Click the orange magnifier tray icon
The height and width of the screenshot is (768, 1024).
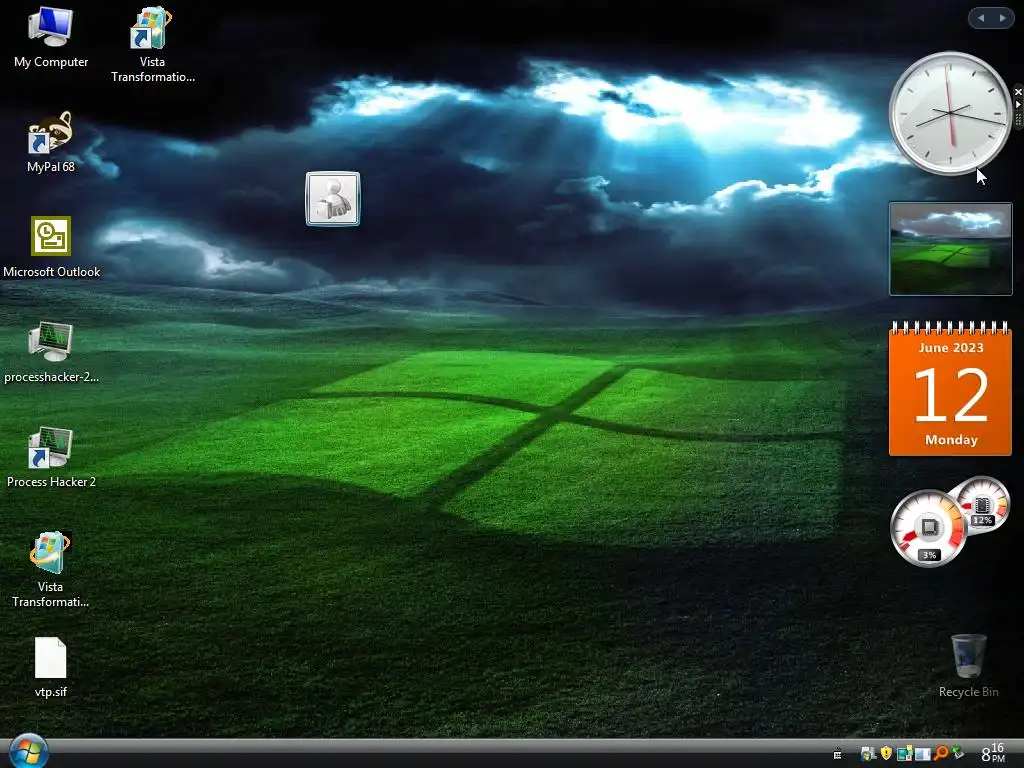point(940,753)
